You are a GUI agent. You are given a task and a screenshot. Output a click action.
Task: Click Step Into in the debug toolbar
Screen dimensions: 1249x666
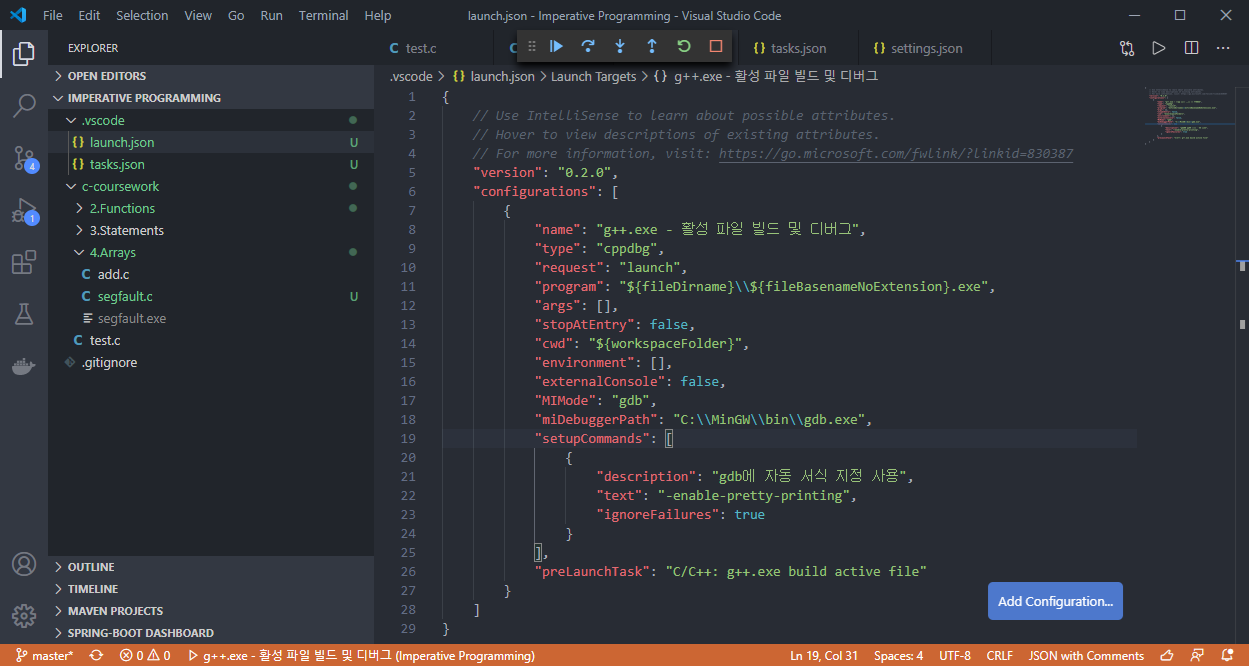pos(620,46)
